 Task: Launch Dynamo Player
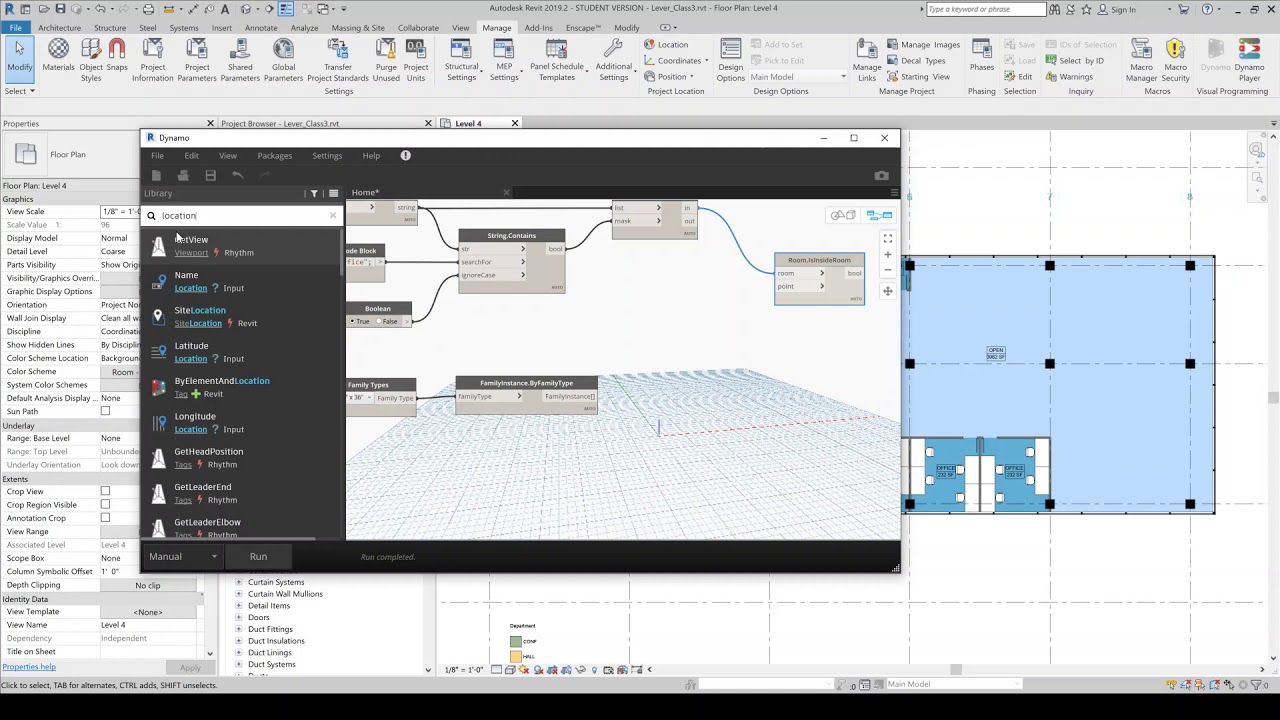pyautogui.click(x=1249, y=60)
